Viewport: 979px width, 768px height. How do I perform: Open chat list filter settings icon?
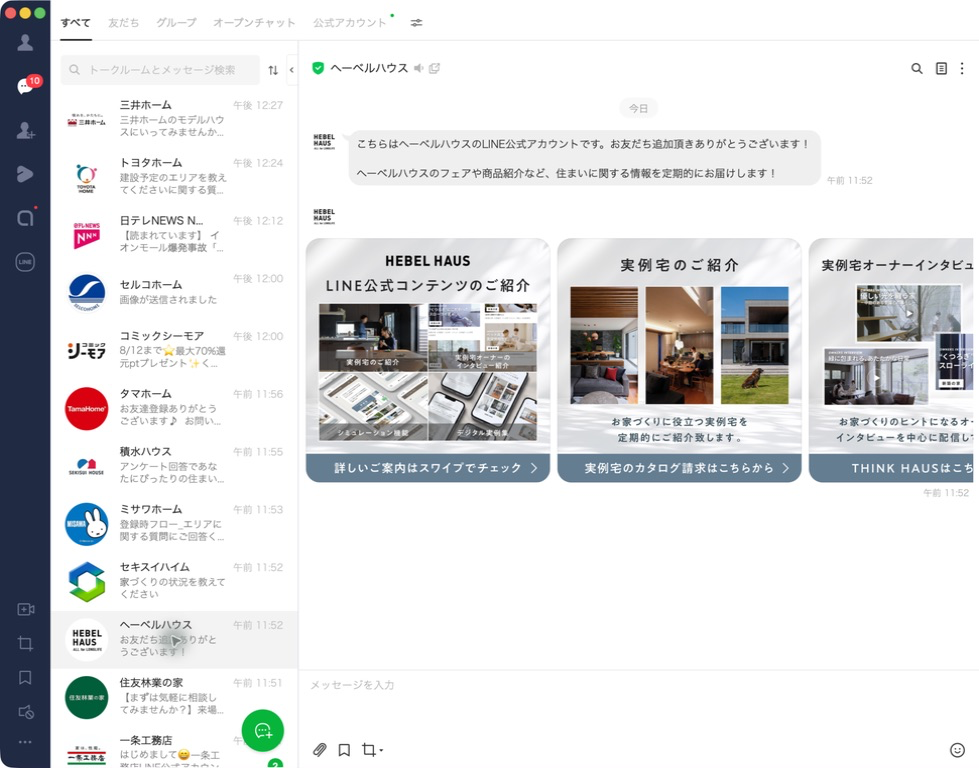pos(416,22)
